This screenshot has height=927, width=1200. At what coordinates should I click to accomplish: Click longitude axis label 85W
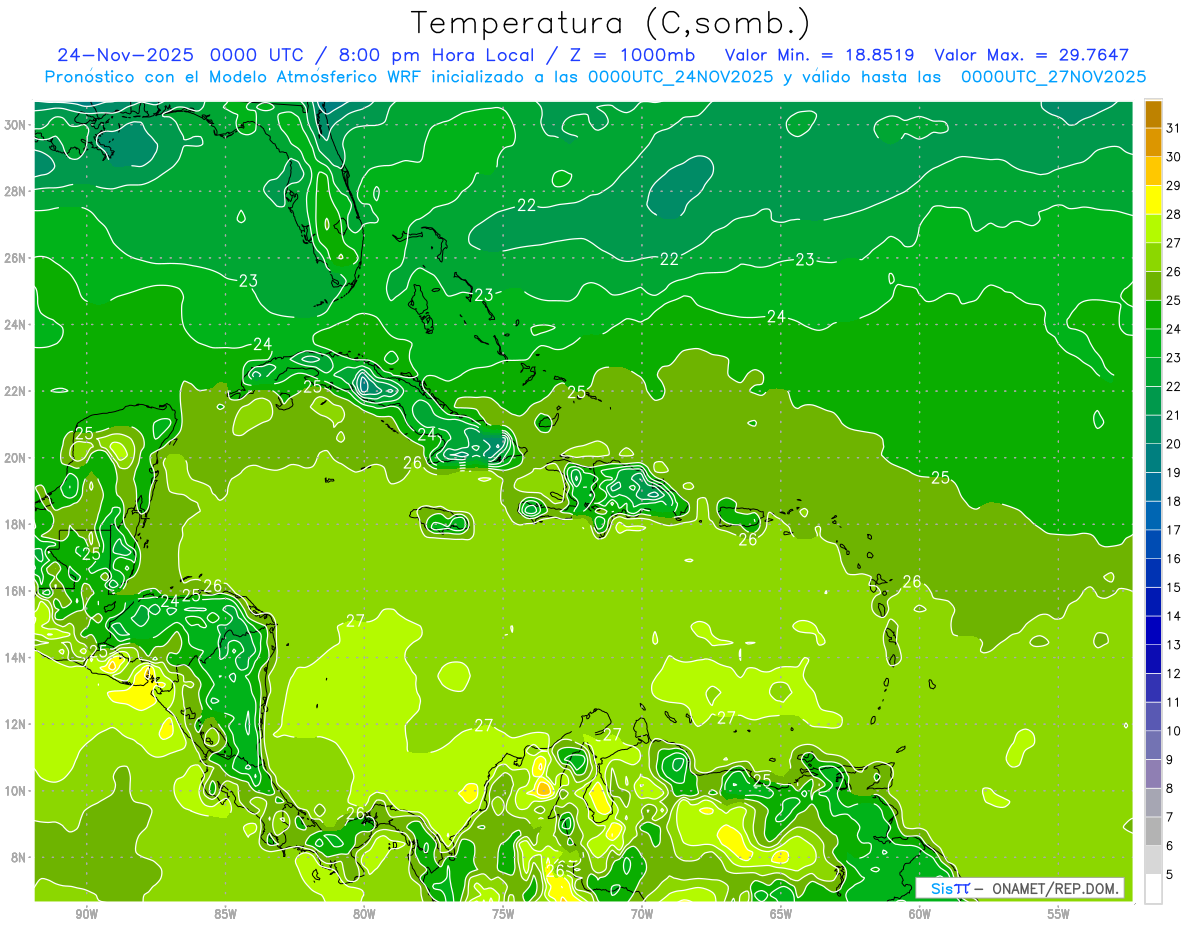tap(225, 914)
